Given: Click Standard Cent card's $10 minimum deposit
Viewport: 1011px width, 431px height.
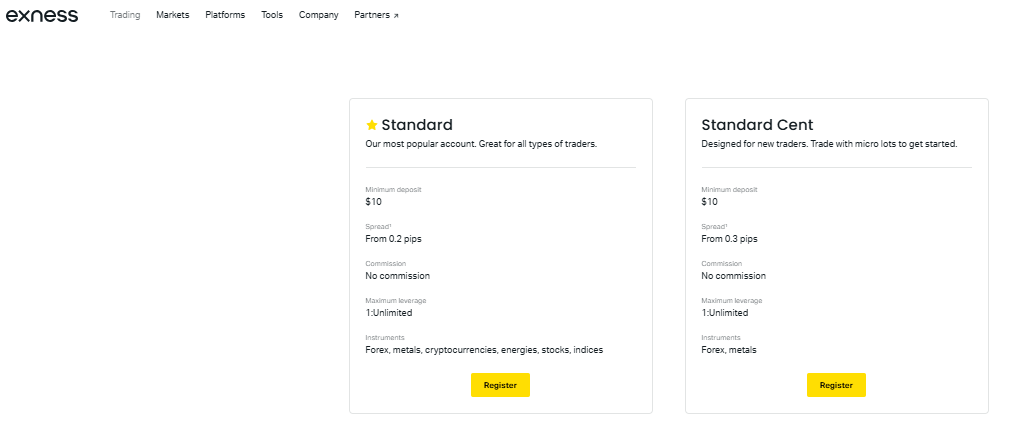Looking at the screenshot, I should tap(710, 201).
